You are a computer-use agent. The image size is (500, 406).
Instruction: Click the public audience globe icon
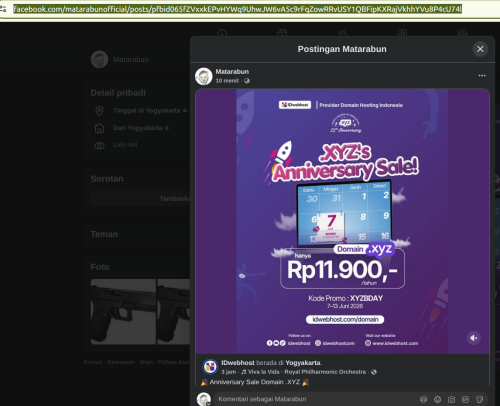click(247, 81)
